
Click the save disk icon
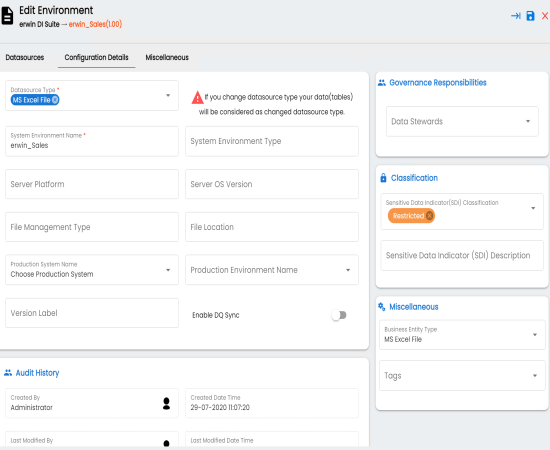pyautogui.click(x=530, y=16)
